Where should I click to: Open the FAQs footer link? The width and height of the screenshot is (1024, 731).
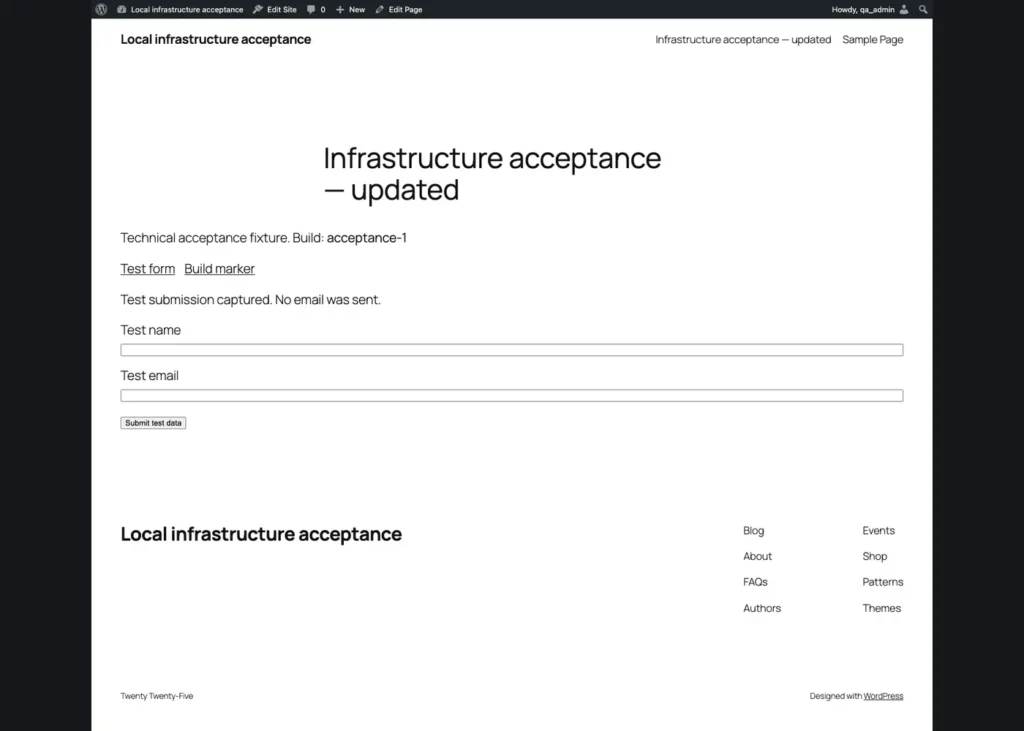coord(755,581)
